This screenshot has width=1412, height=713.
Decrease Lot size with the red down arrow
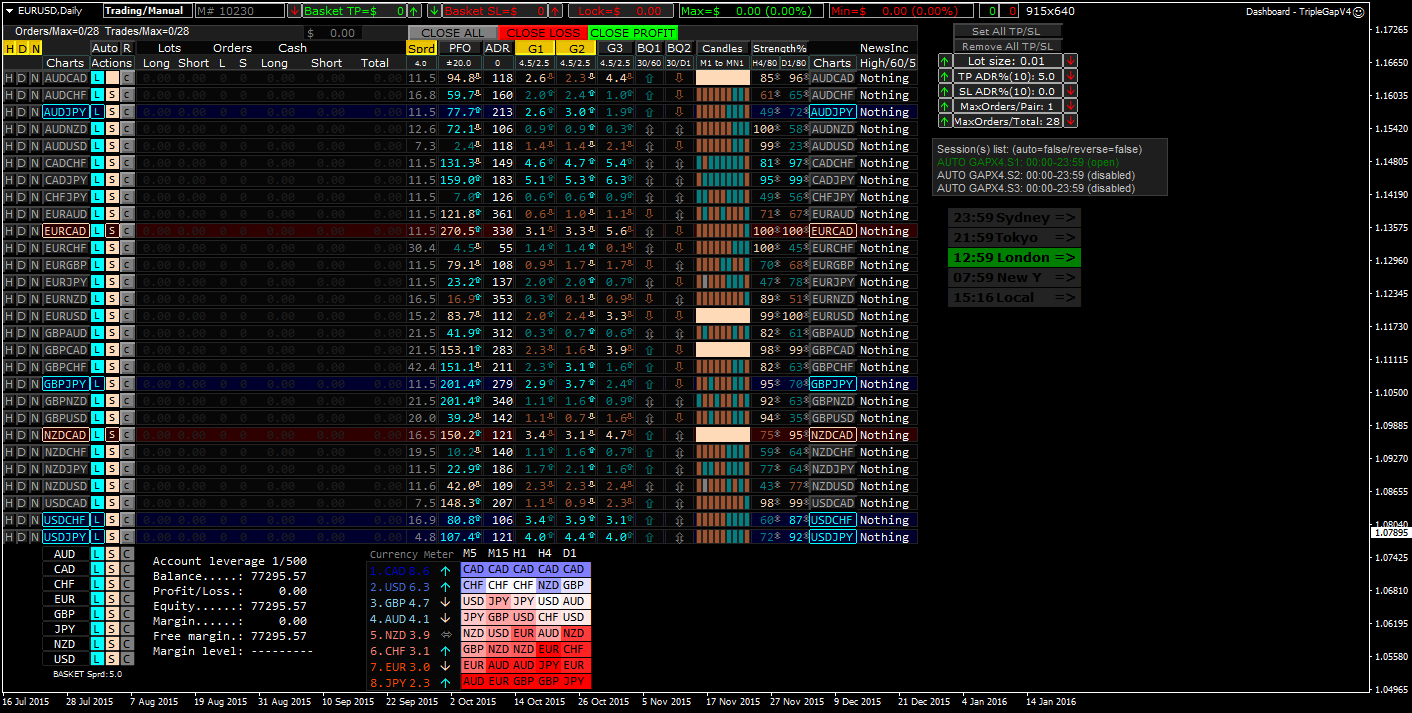(1071, 61)
